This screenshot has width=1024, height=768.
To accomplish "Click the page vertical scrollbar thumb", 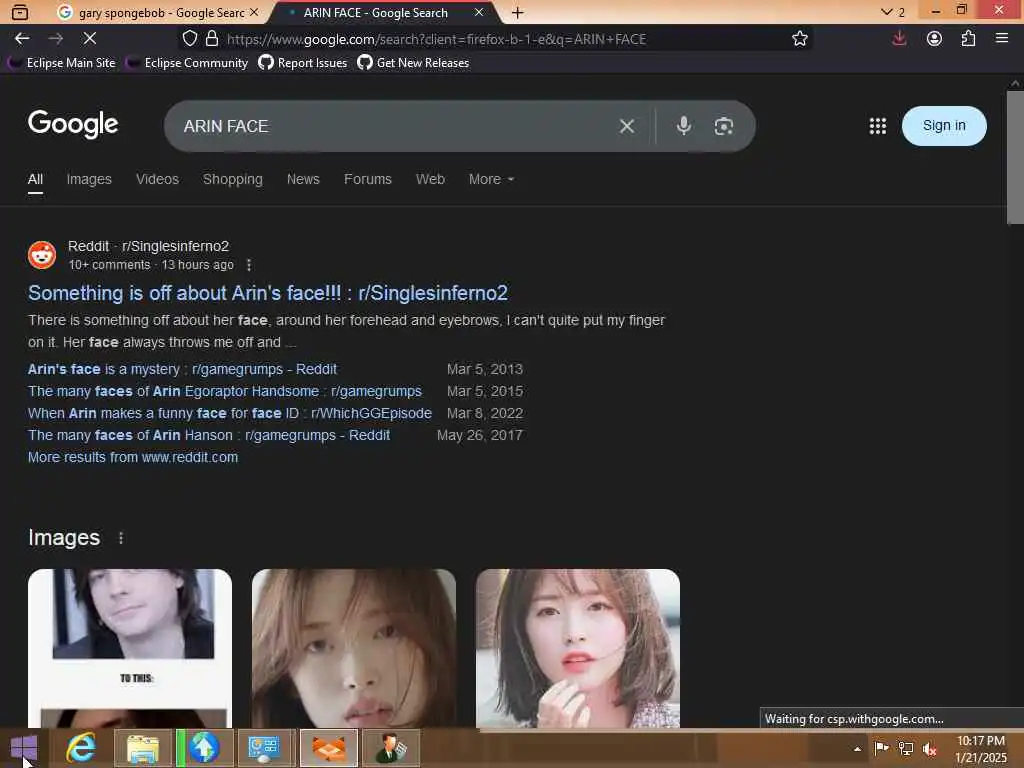I will pos(1015,157).
